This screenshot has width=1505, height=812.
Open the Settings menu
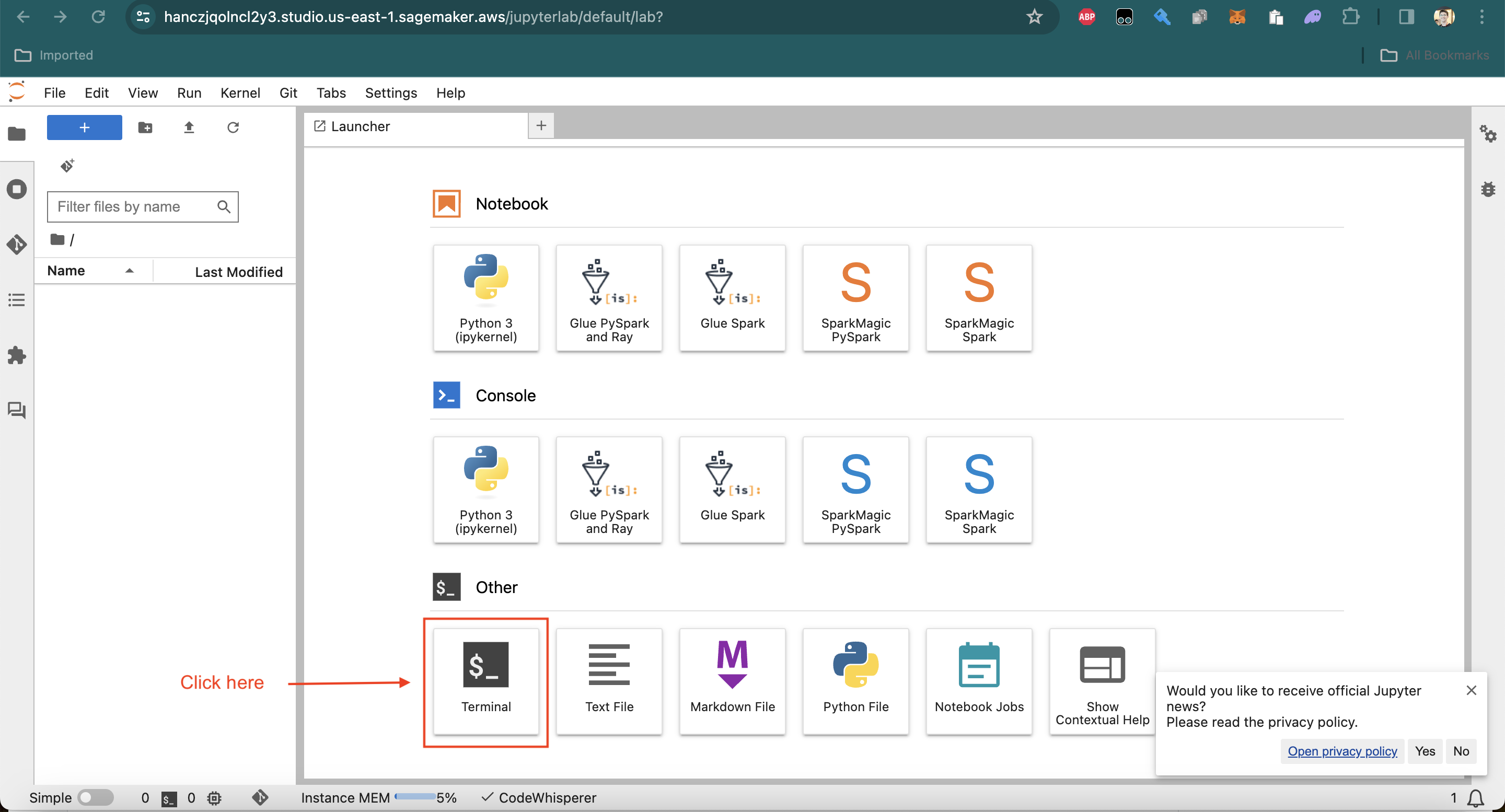[x=390, y=93]
